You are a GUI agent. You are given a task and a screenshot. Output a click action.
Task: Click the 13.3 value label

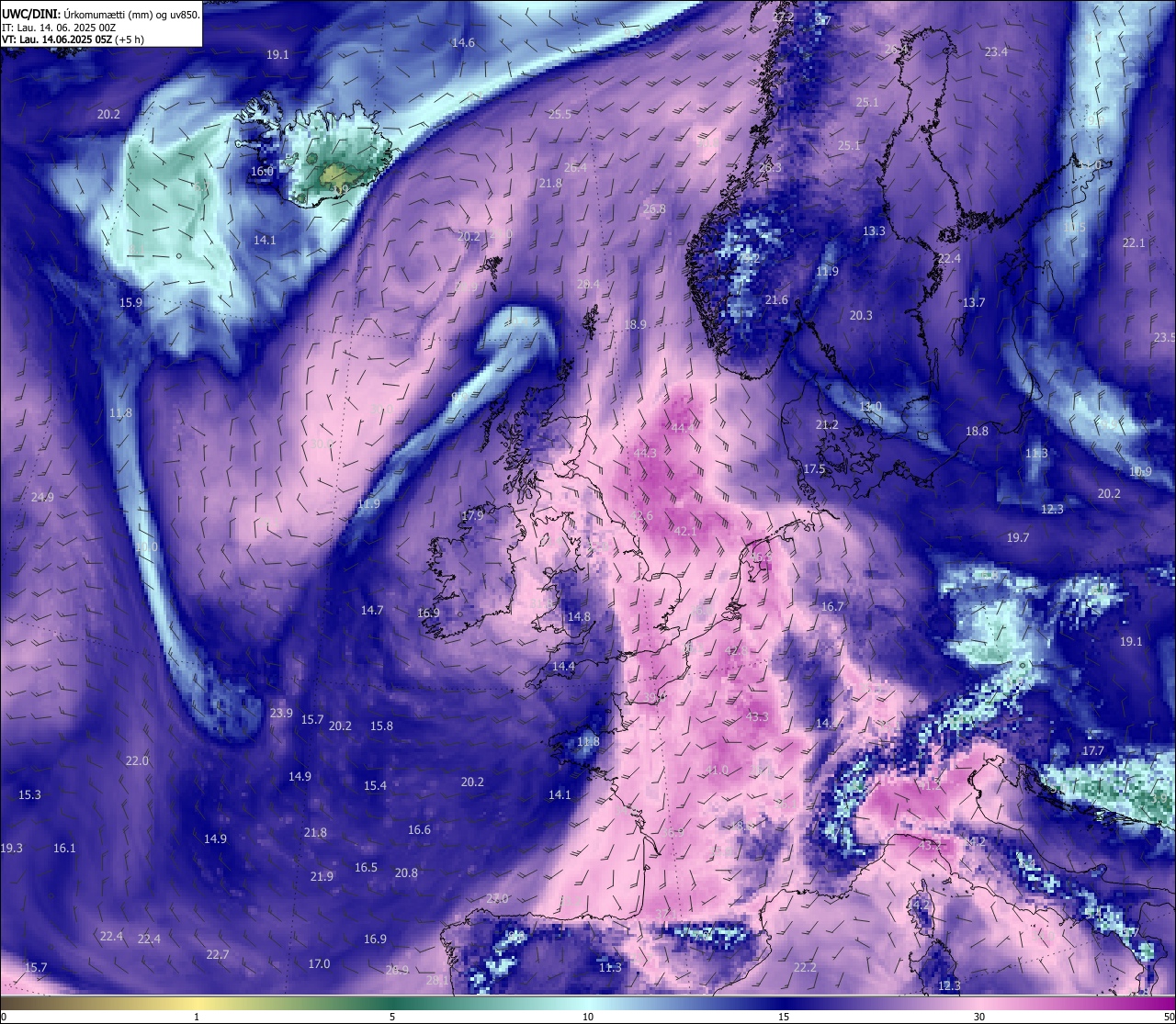[x=874, y=231]
